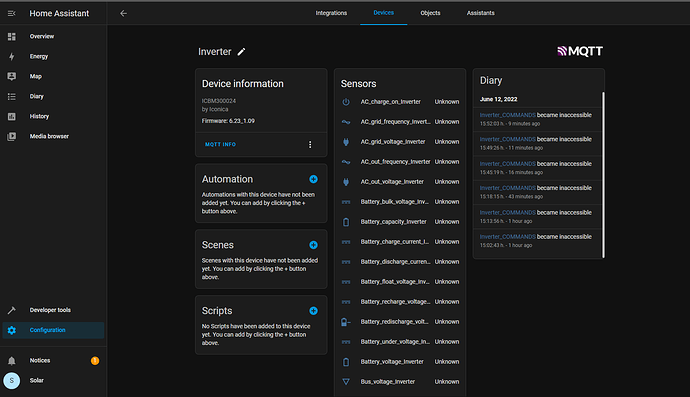Go back with the arrow icon
The height and width of the screenshot is (397, 690).
coord(124,13)
